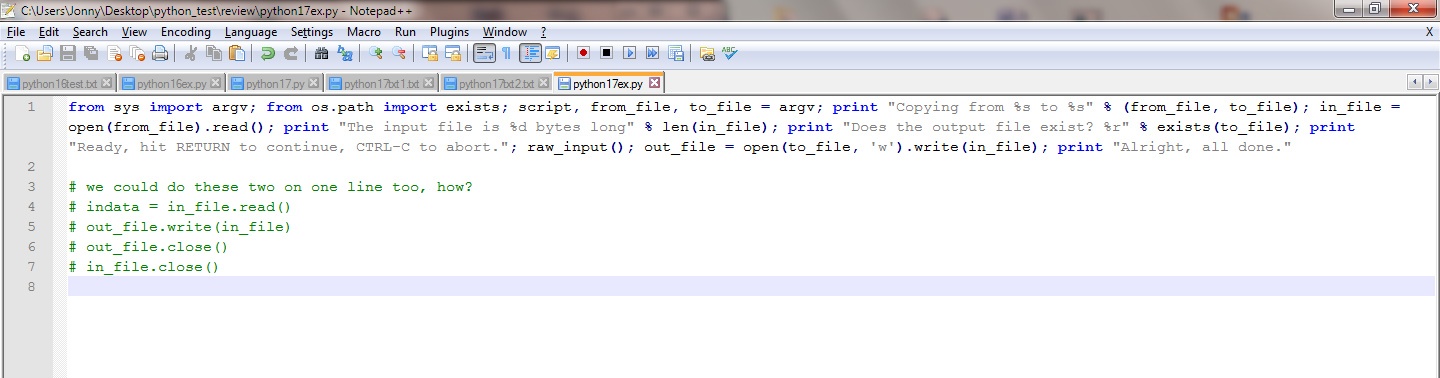Redo action with the grey arrow icon
The width and height of the screenshot is (1440, 378).
291,53
